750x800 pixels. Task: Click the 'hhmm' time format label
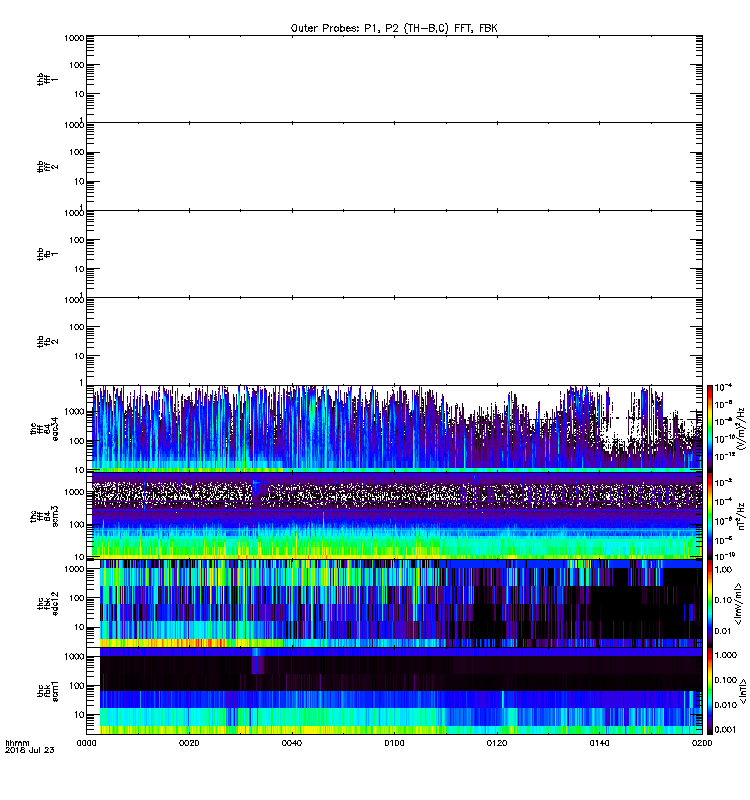point(17,743)
